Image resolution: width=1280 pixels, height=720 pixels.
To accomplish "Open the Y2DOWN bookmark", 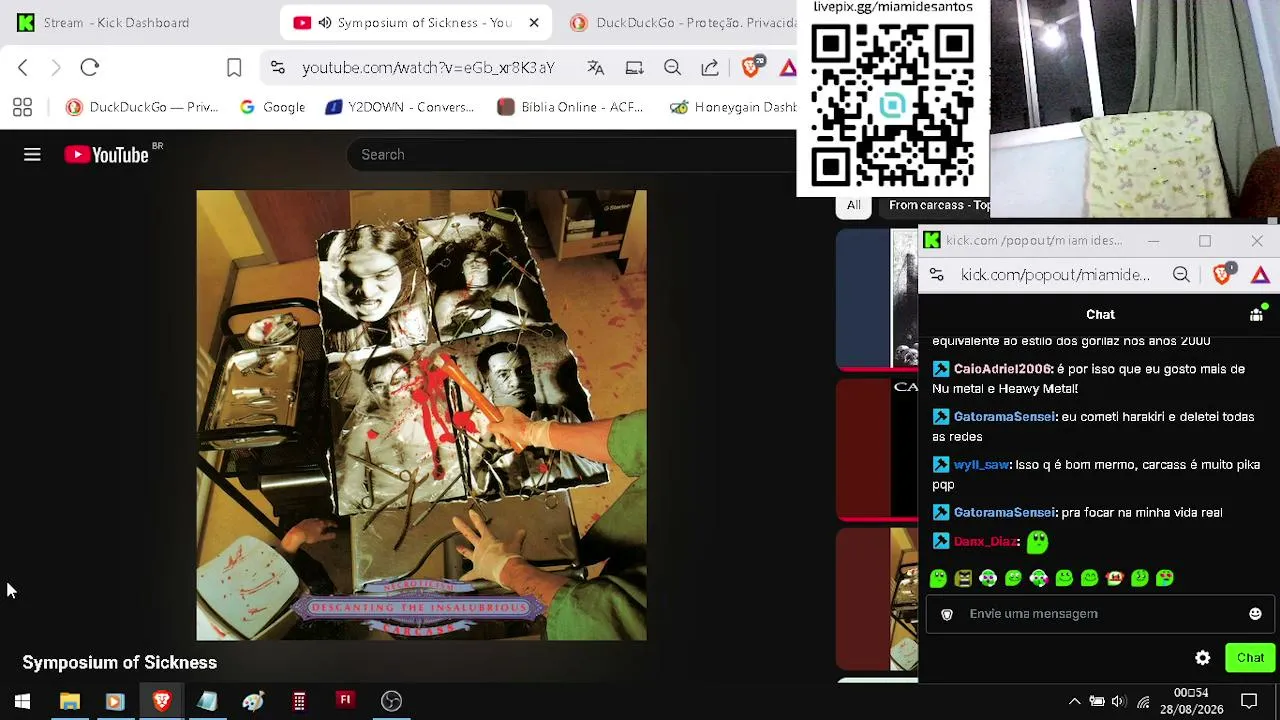I will 400,107.
